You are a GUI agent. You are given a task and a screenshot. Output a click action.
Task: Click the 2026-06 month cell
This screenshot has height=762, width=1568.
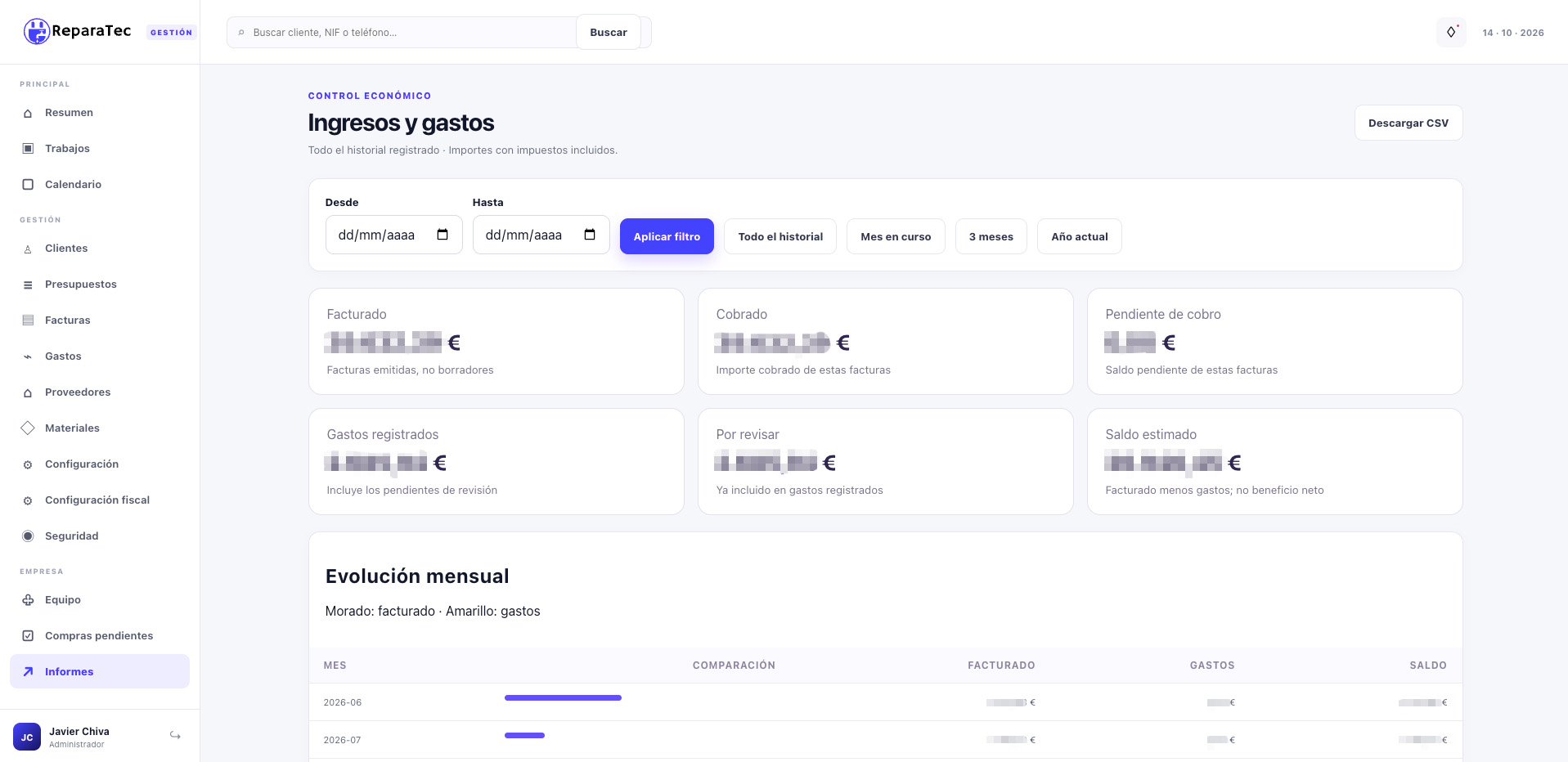click(x=343, y=702)
